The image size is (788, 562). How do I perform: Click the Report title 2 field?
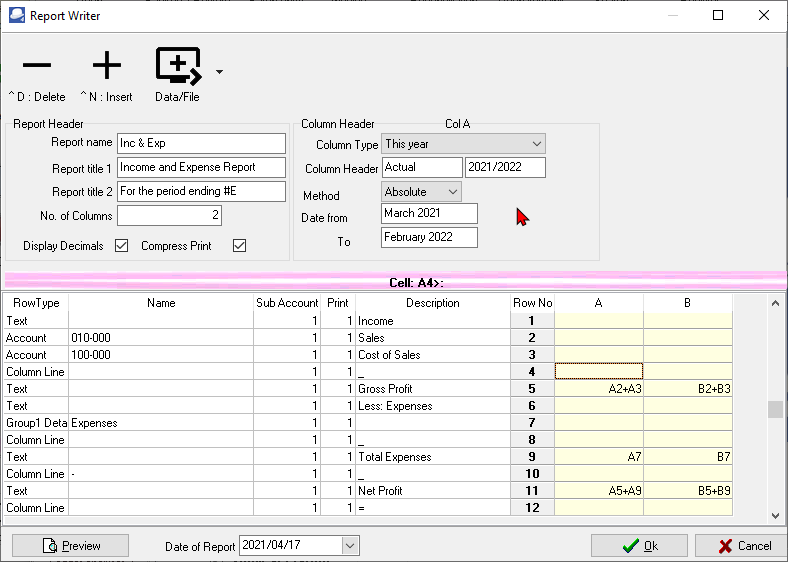pos(202,192)
